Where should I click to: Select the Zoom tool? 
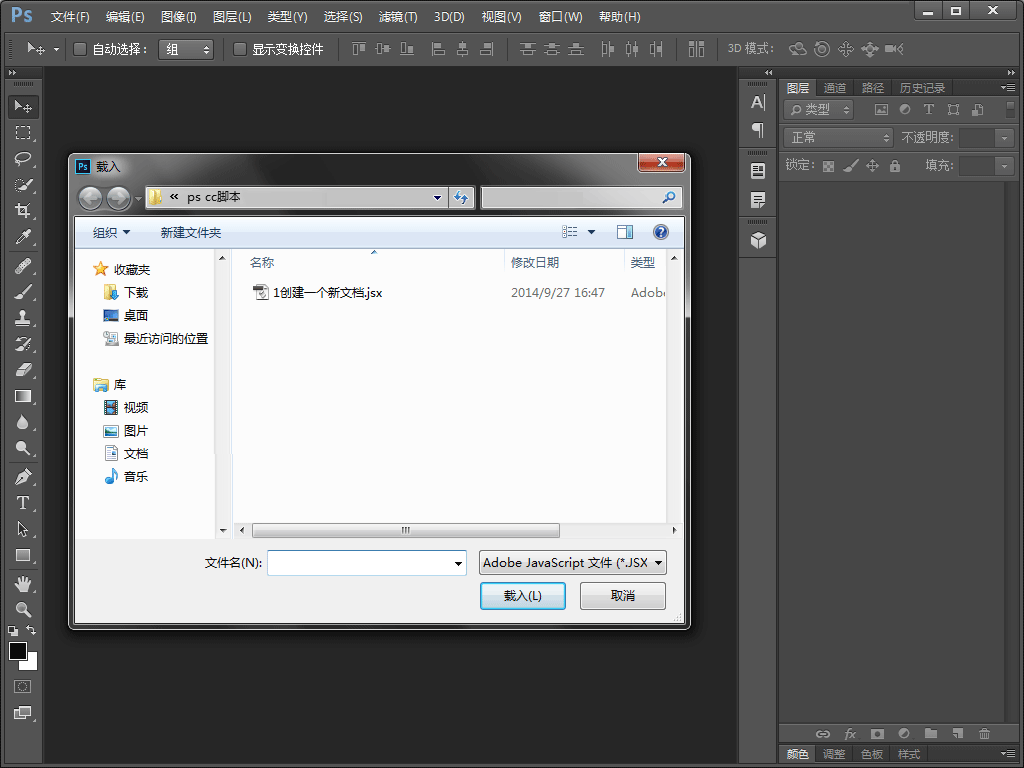coord(23,609)
